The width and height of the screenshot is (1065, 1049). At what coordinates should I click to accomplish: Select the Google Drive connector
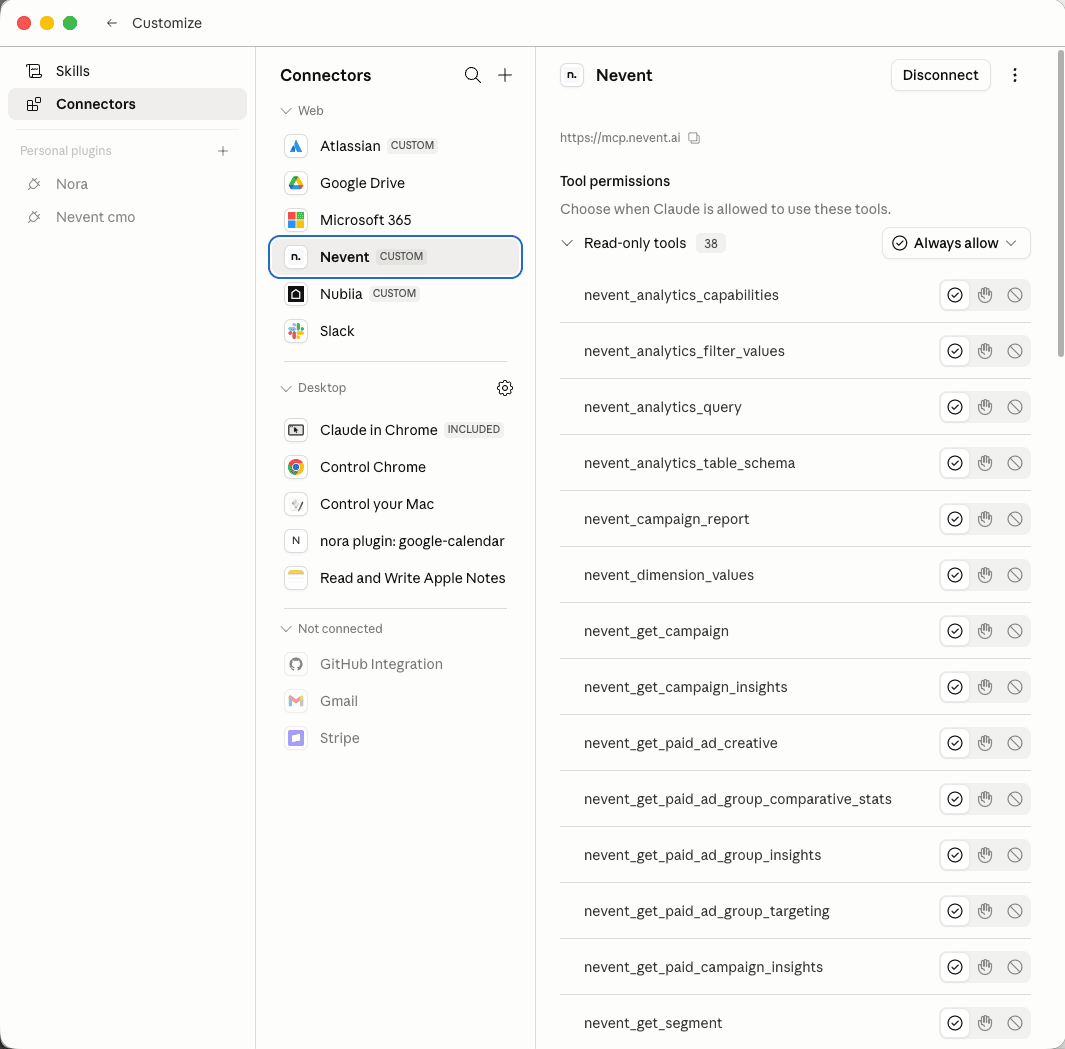pyautogui.click(x=395, y=183)
